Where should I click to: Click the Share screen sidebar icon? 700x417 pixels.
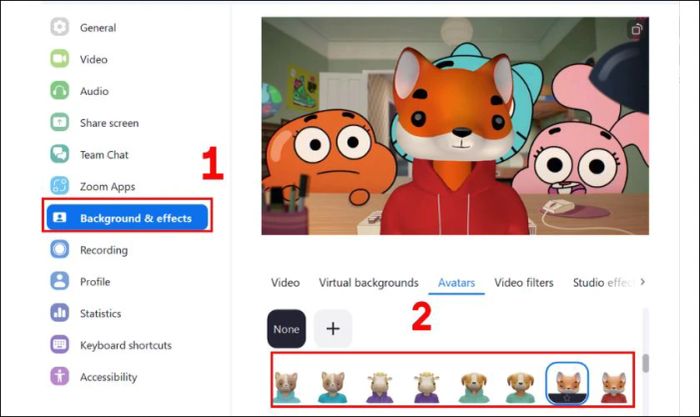59,122
